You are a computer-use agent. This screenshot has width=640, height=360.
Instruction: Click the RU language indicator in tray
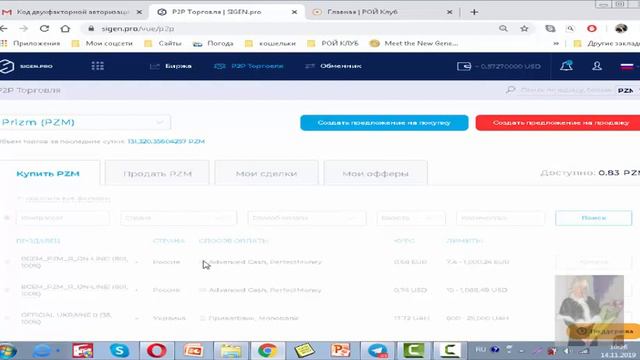481,350
